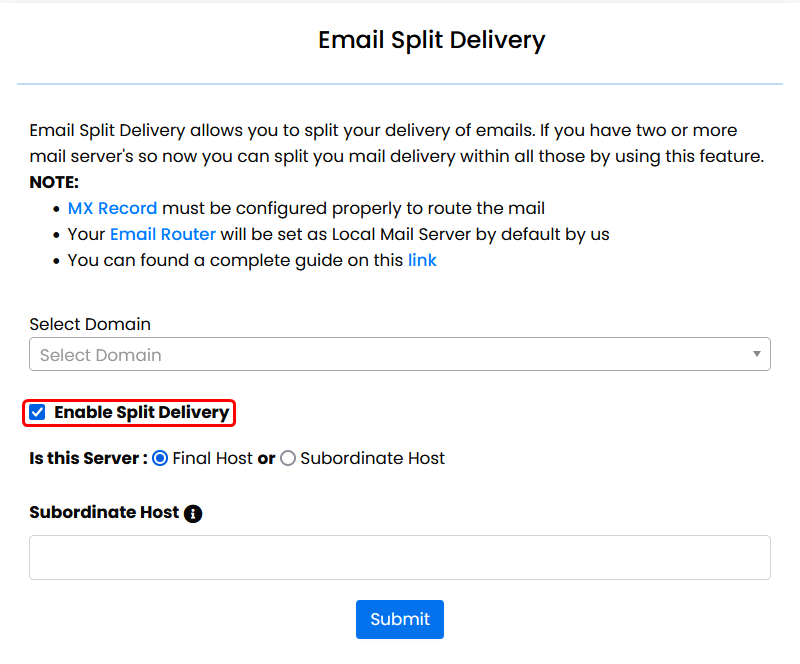Select the Final Host radio button
800x664 pixels.
pyautogui.click(x=160, y=458)
